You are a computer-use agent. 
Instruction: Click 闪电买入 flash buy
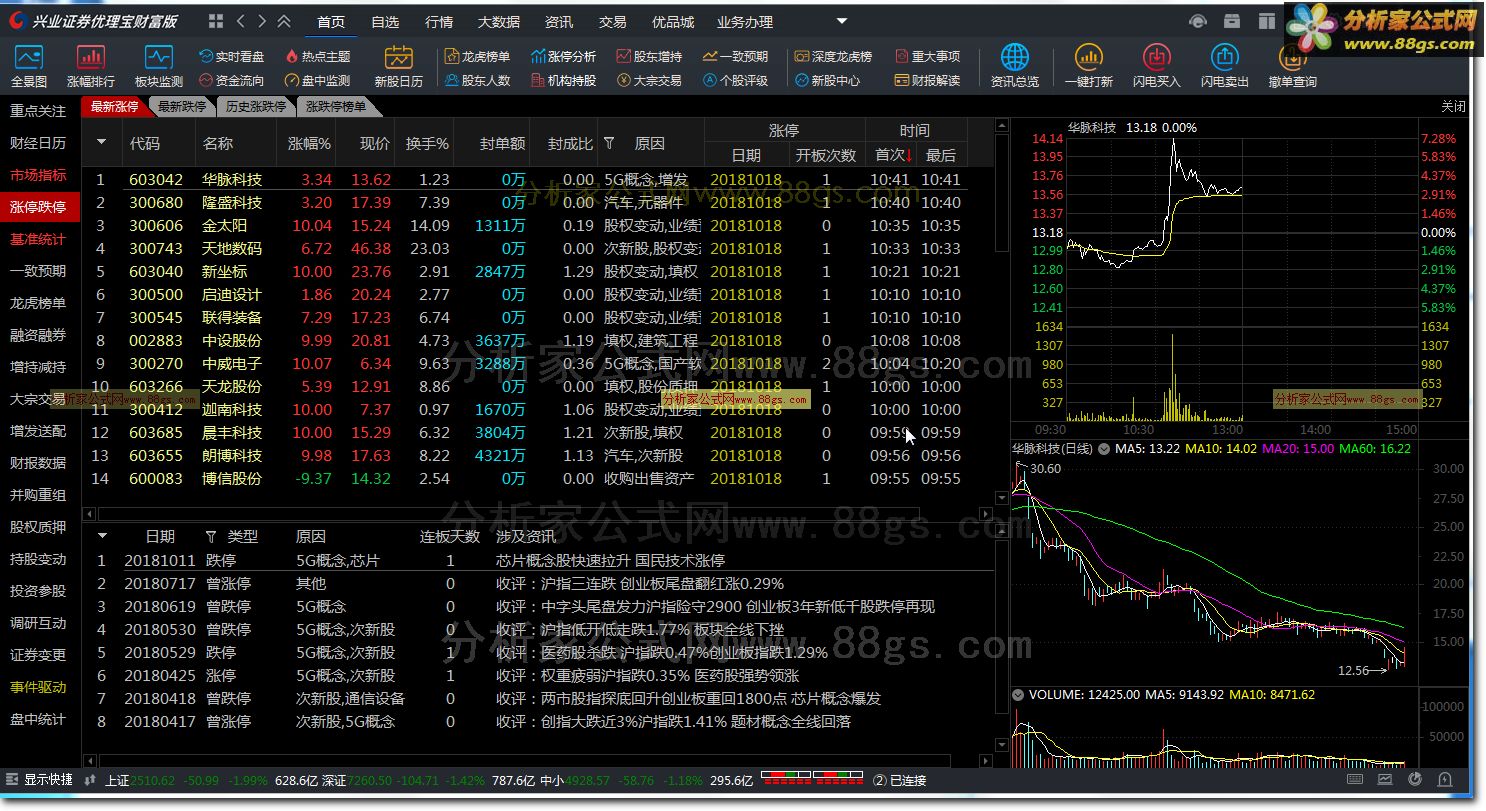click(1157, 66)
